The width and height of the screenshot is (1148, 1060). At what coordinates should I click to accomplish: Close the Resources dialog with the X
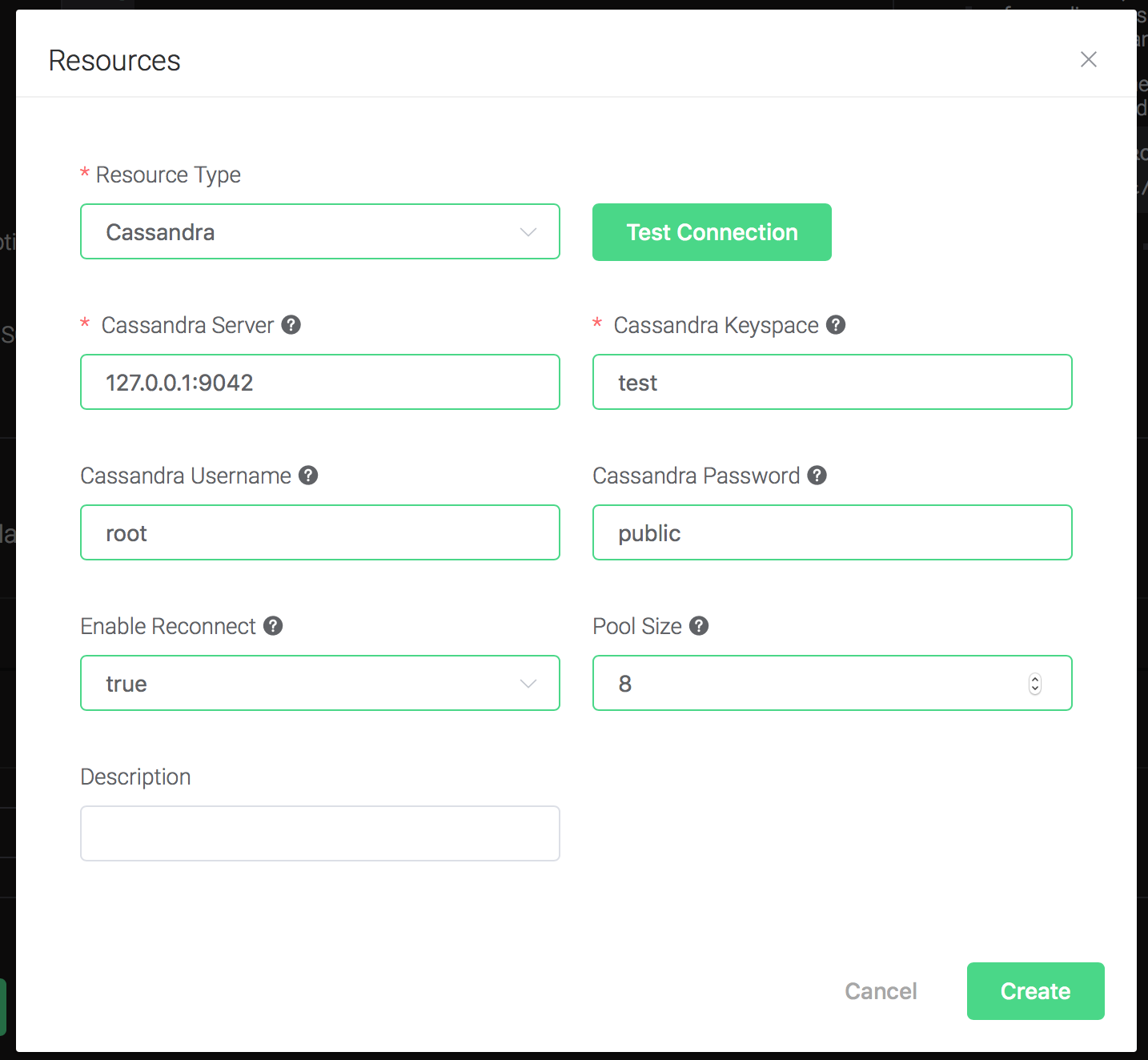[1088, 60]
